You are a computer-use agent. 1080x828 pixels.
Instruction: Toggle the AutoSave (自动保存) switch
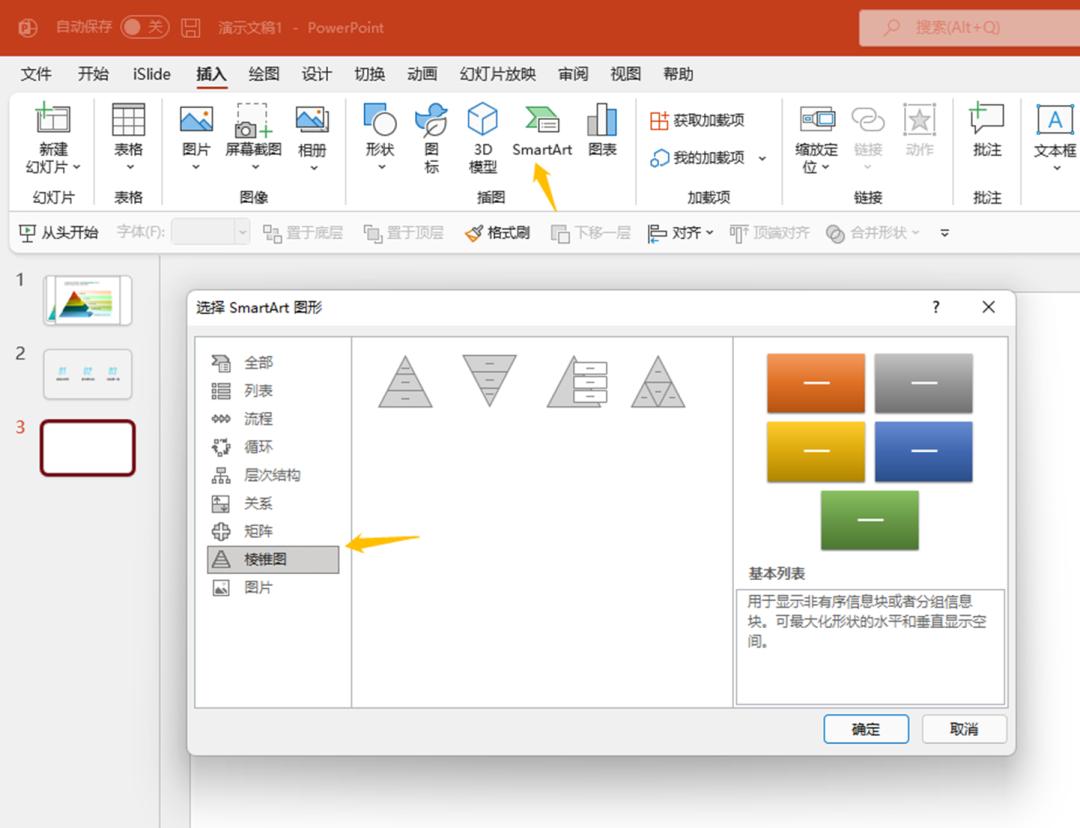[x=145, y=27]
